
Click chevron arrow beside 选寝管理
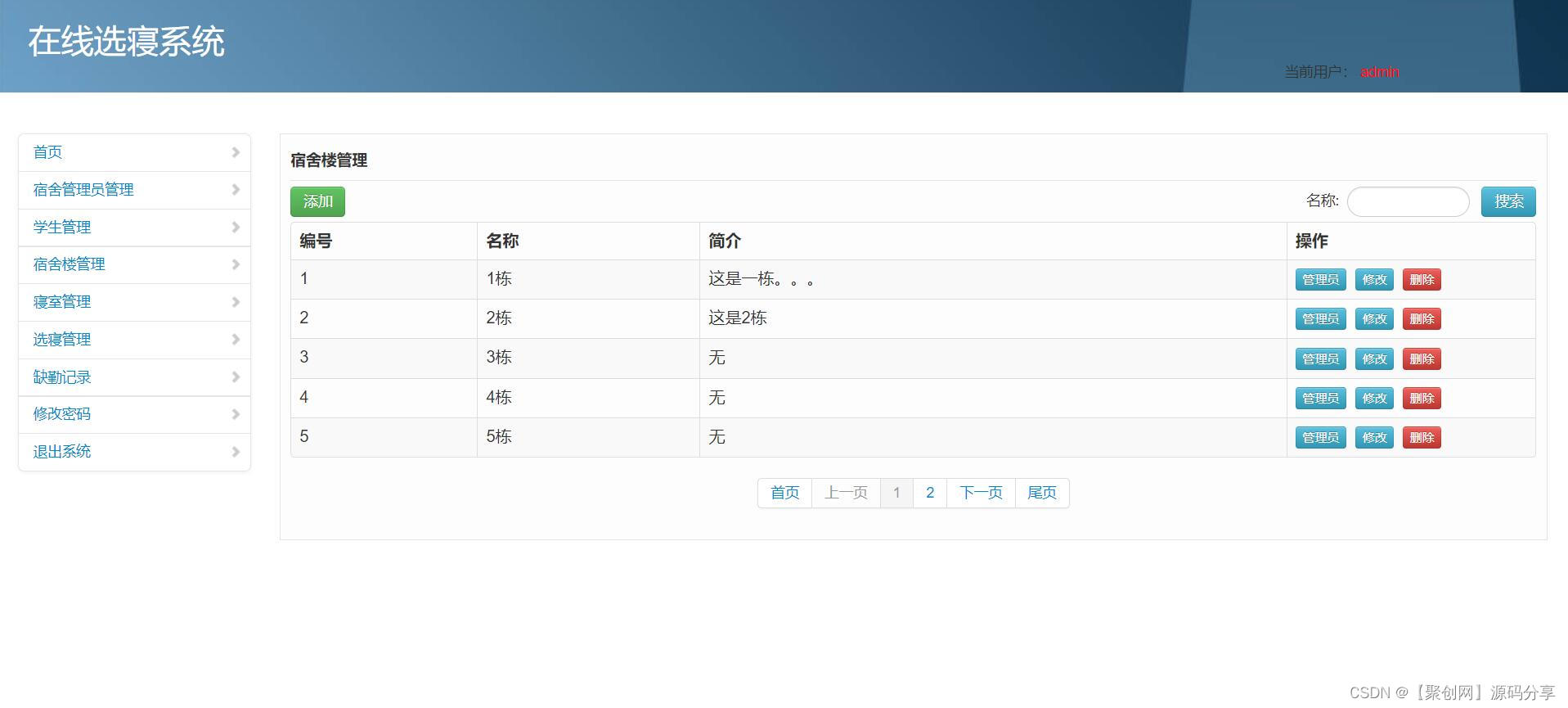236,340
